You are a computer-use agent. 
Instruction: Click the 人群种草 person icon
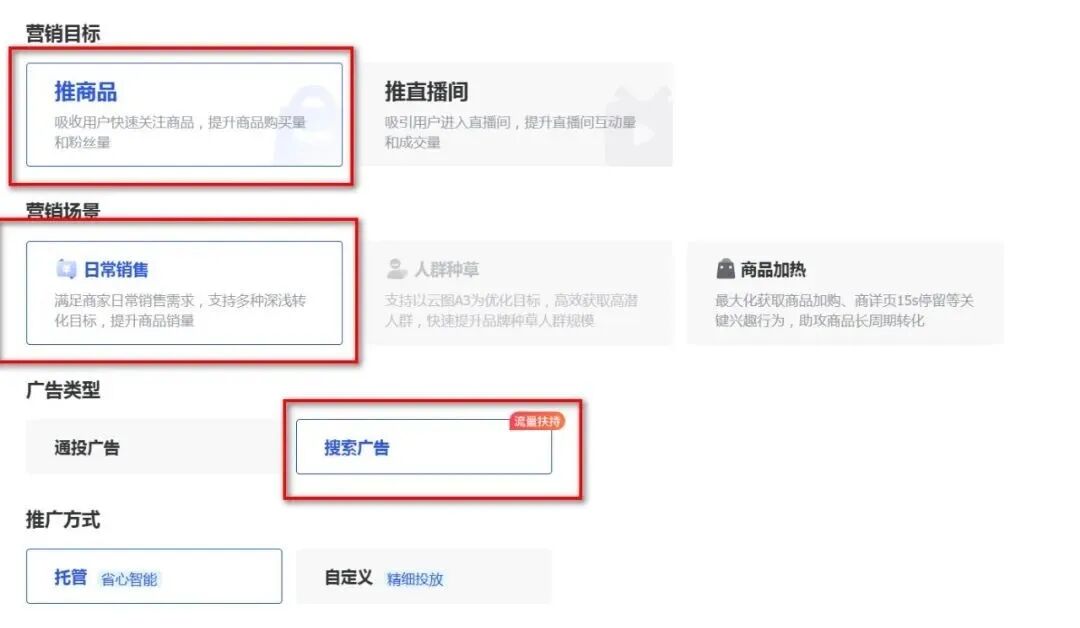(396, 269)
